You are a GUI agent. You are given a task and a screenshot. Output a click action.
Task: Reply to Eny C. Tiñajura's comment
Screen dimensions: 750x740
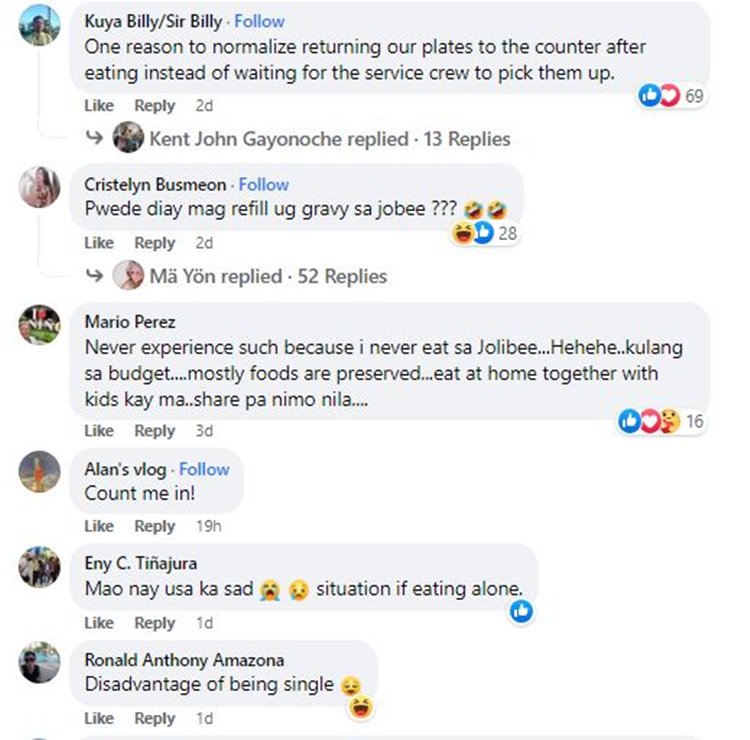[155, 623]
